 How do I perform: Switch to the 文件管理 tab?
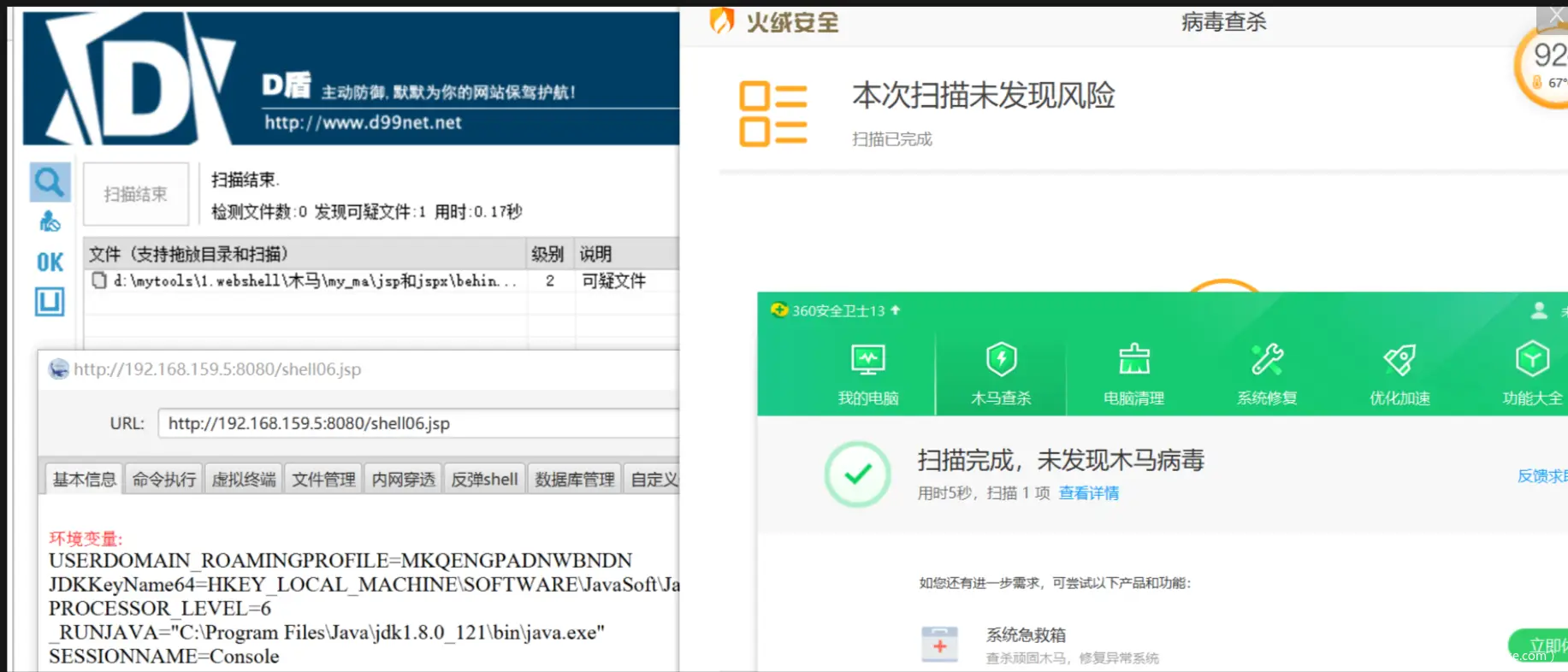pyautogui.click(x=323, y=480)
